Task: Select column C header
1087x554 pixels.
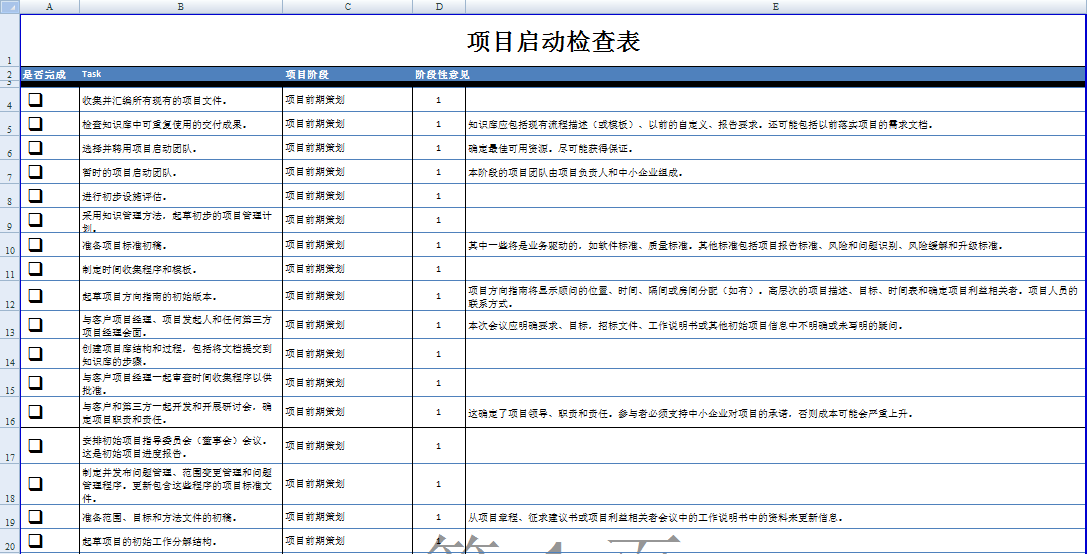Action: 347,6
